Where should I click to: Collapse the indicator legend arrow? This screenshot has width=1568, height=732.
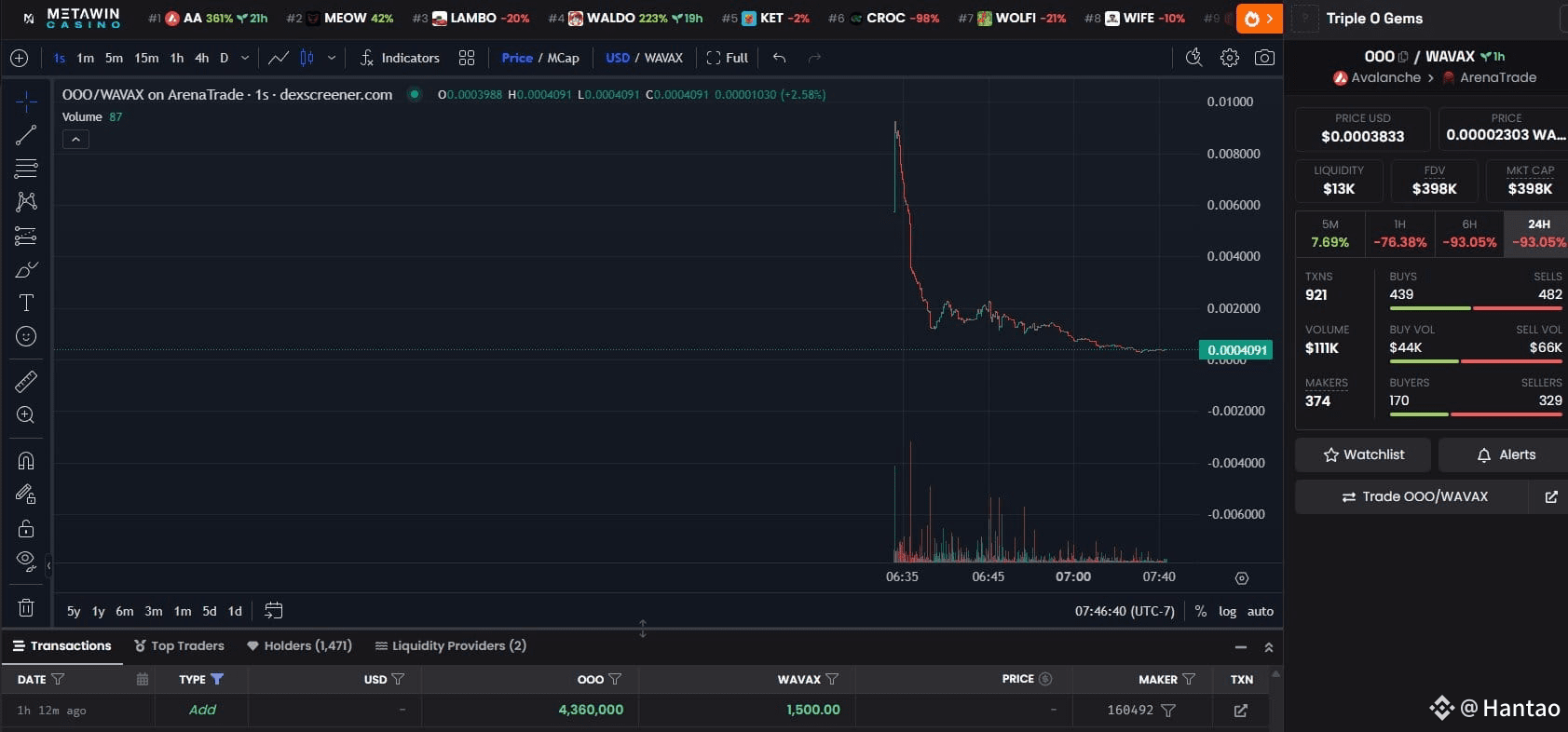(x=75, y=140)
